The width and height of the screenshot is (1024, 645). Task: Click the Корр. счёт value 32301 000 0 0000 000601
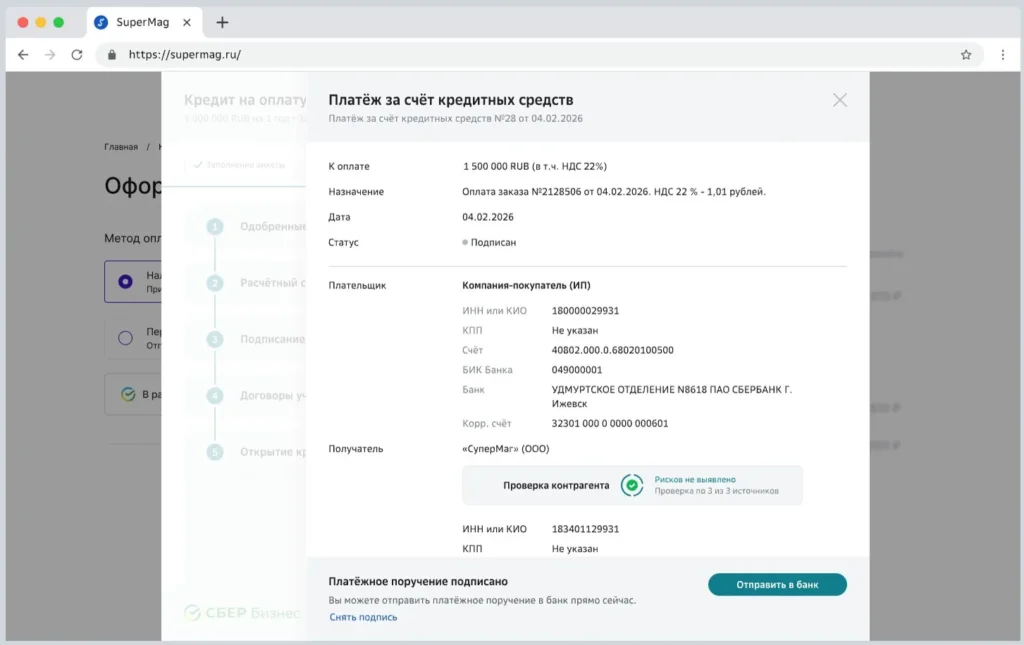(610, 423)
